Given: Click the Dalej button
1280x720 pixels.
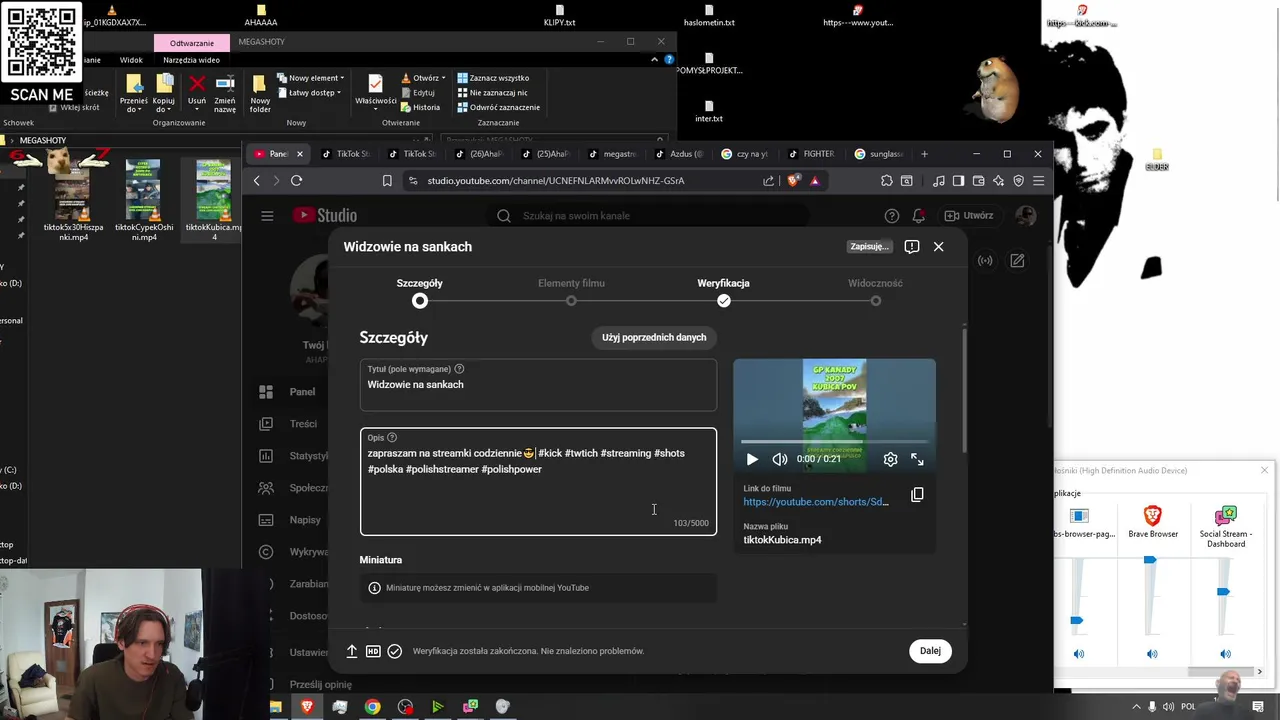Looking at the screenshot, I should tap(930, 651).
